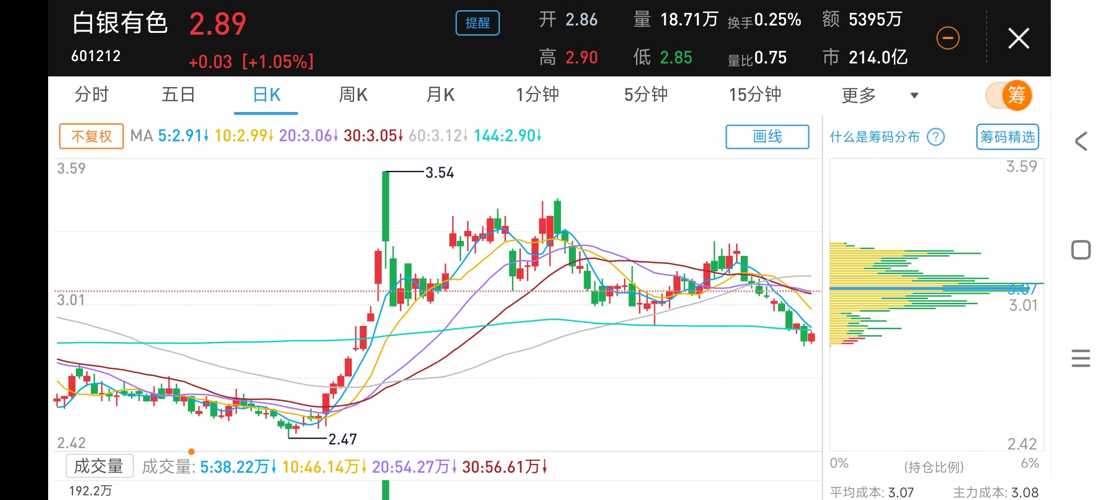Click the MA 10:2.99 indicator value

pyautogui.click(x=245, y=136)
